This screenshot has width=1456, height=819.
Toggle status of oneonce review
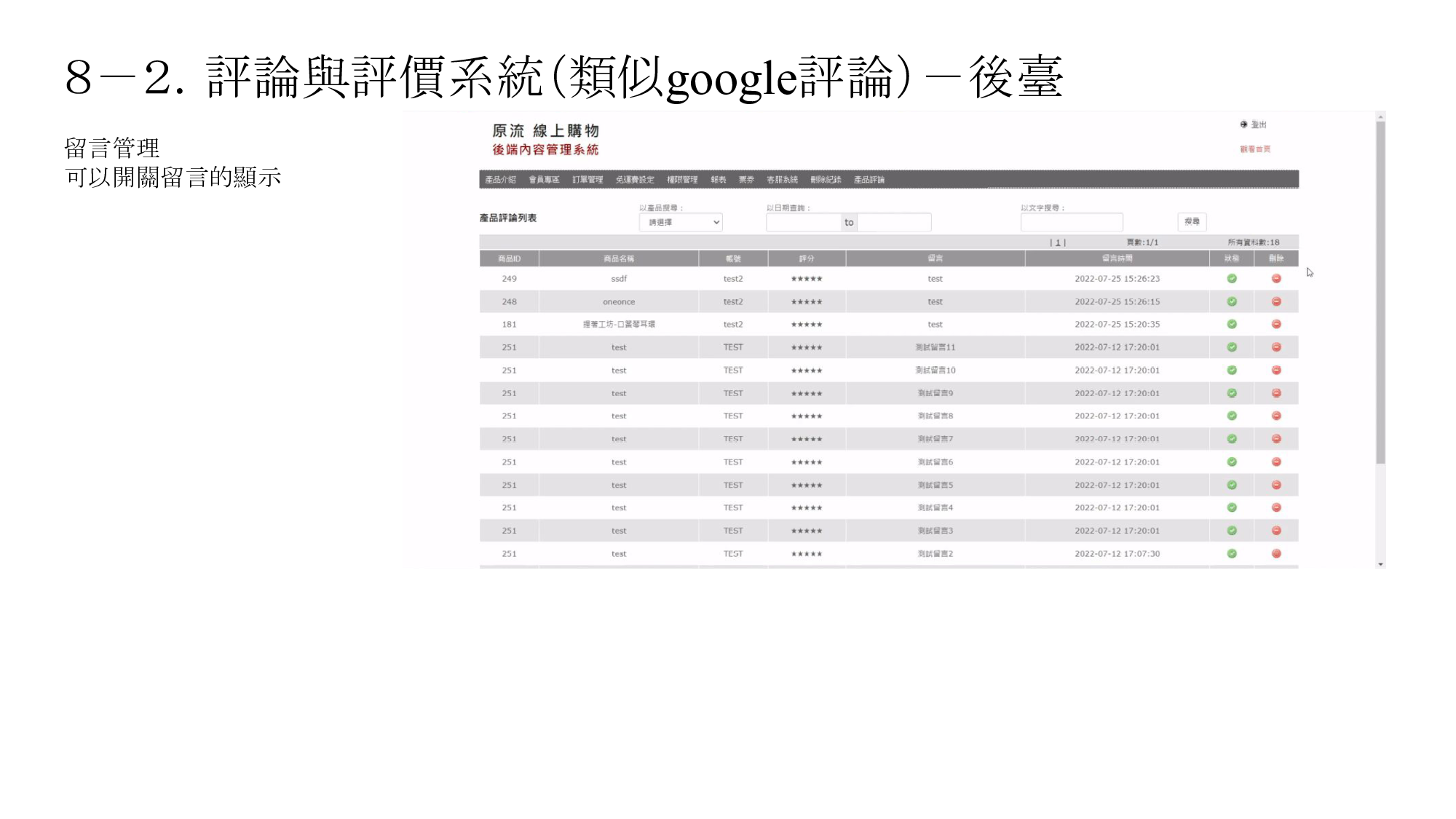point(1232,301)
